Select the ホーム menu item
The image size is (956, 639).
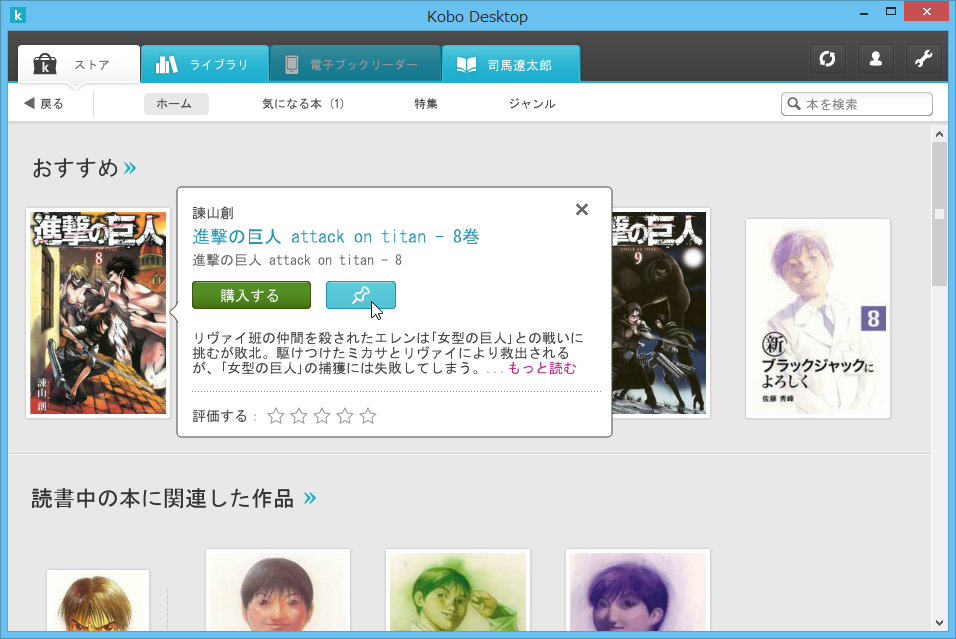tap(176, 104)
